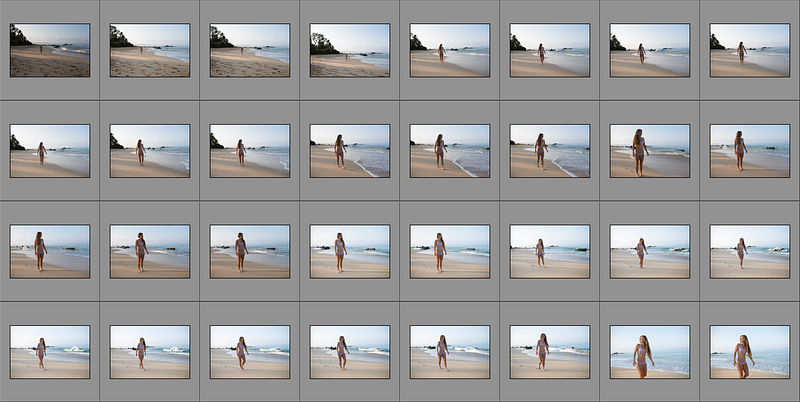
Task: Pick the third thumbnail in the bottom row
Action: tap(250, 352)
